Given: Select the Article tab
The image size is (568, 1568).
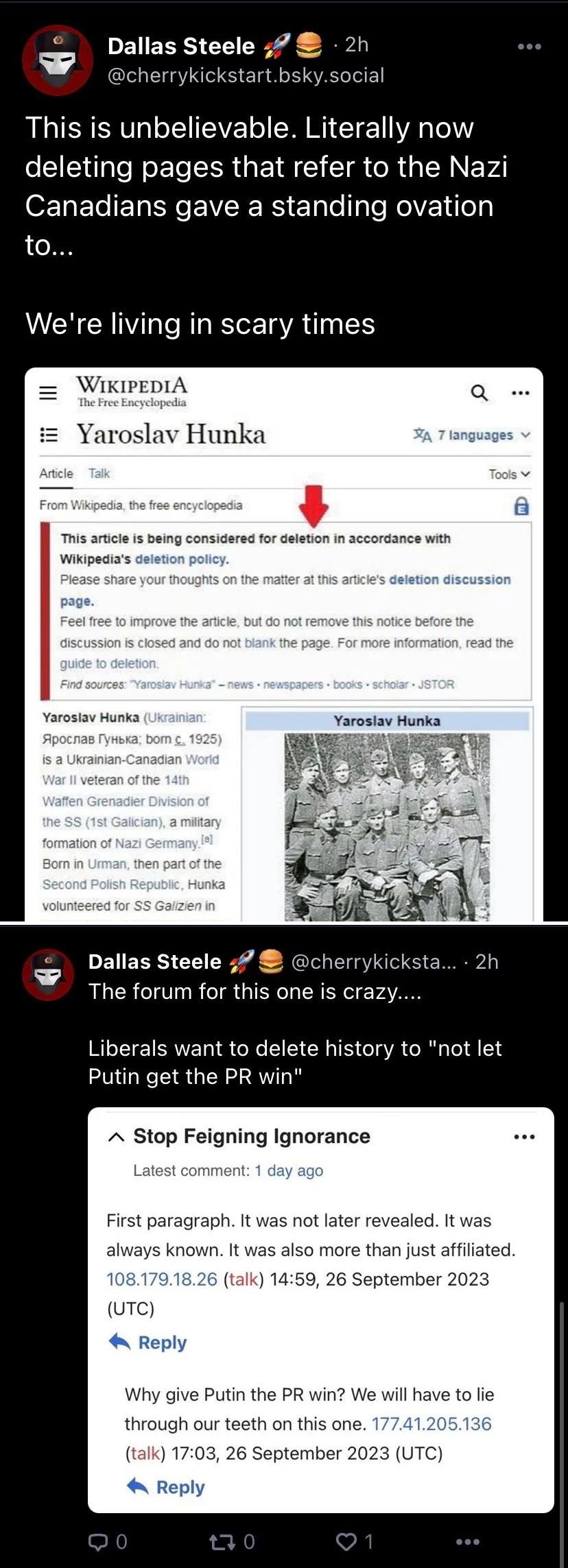Looking at the screenshot, I should (x=56, y=474).
